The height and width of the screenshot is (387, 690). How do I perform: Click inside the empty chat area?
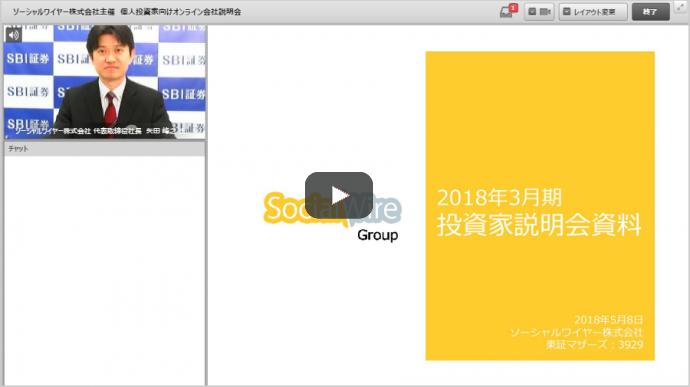pyautogui.click(x=105, y=270)
